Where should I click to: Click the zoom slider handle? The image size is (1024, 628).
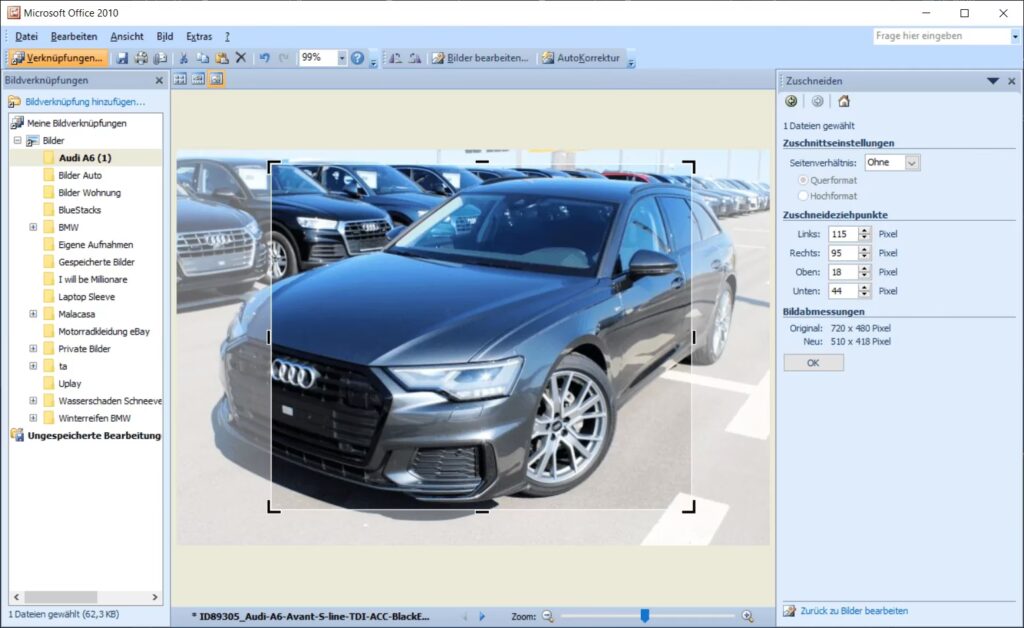pyautogui.click(x=645, y=616)
